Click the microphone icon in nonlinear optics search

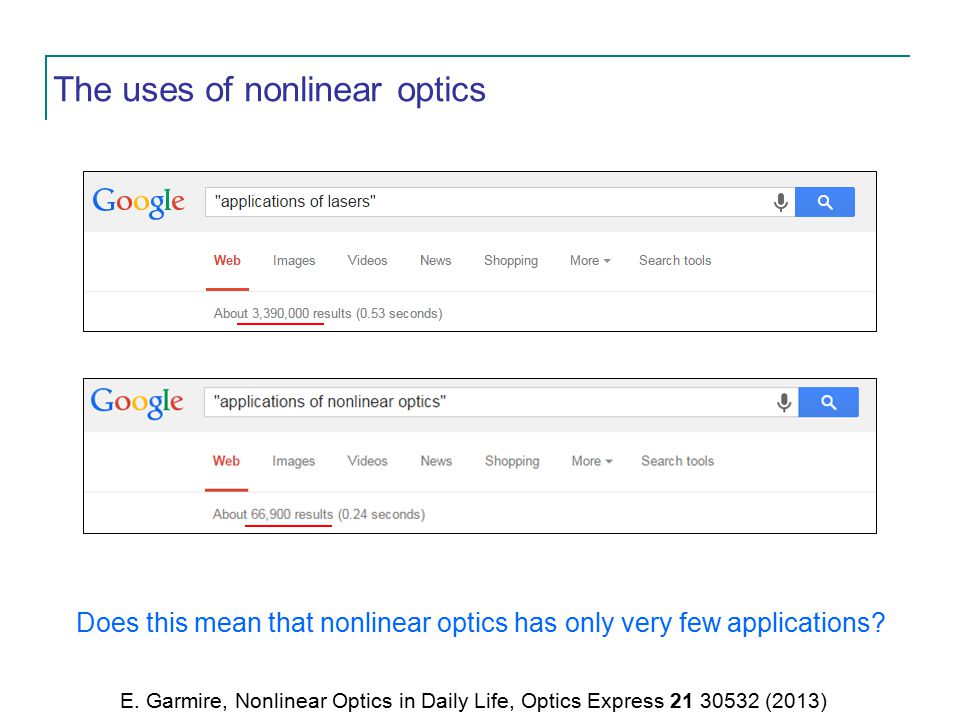[x=784, y=402]
